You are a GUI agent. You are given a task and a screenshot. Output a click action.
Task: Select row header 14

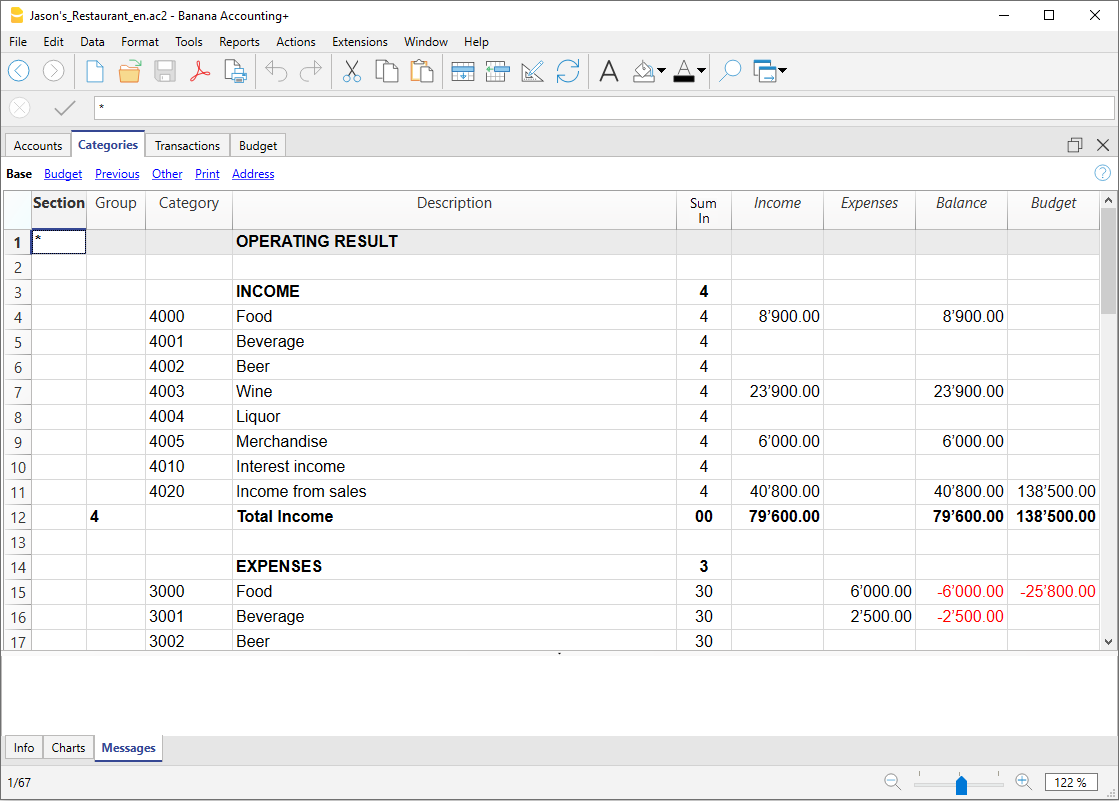(18, 568)
